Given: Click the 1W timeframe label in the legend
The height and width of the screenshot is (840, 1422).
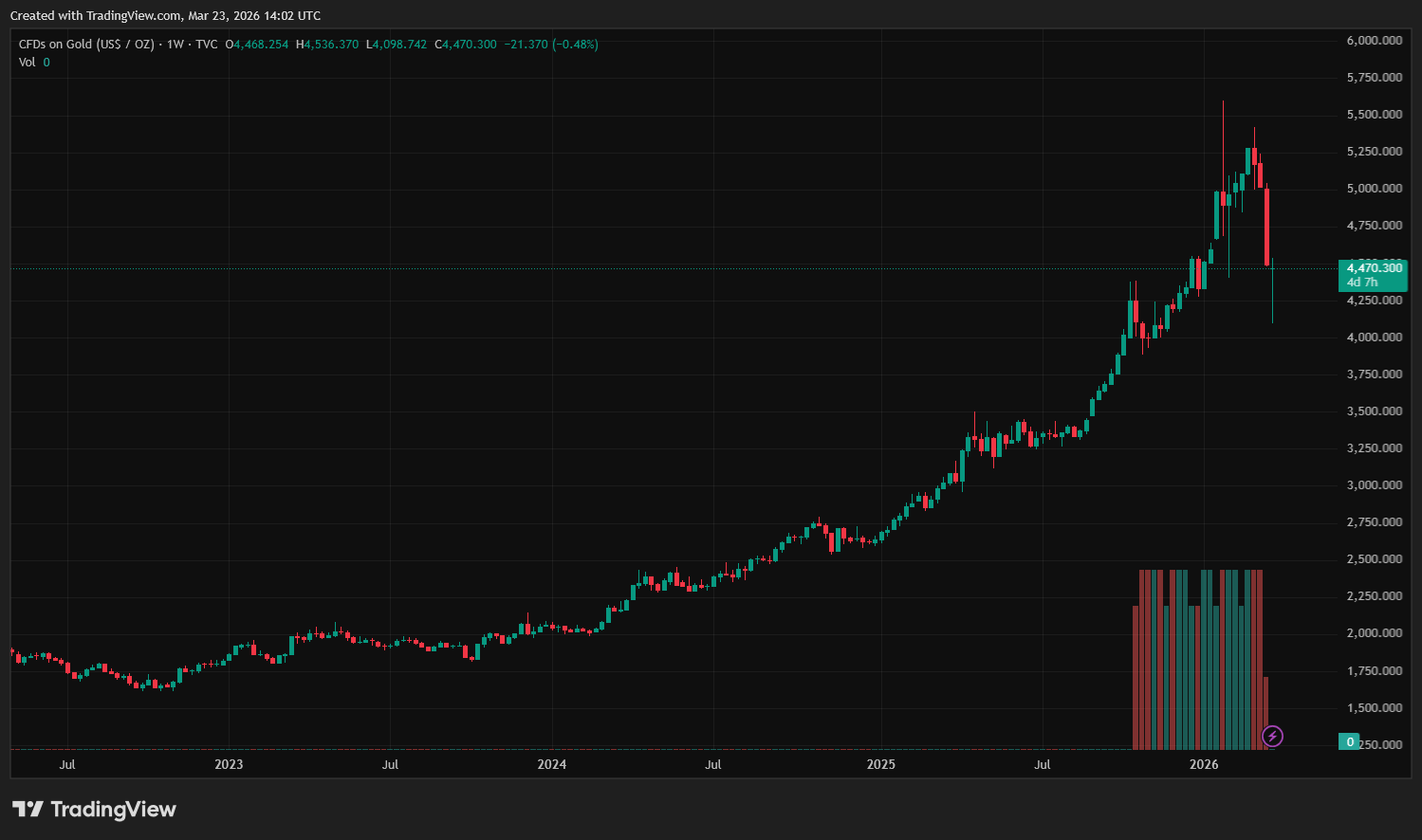Looking at the screenshot, I should click(175, 45).
